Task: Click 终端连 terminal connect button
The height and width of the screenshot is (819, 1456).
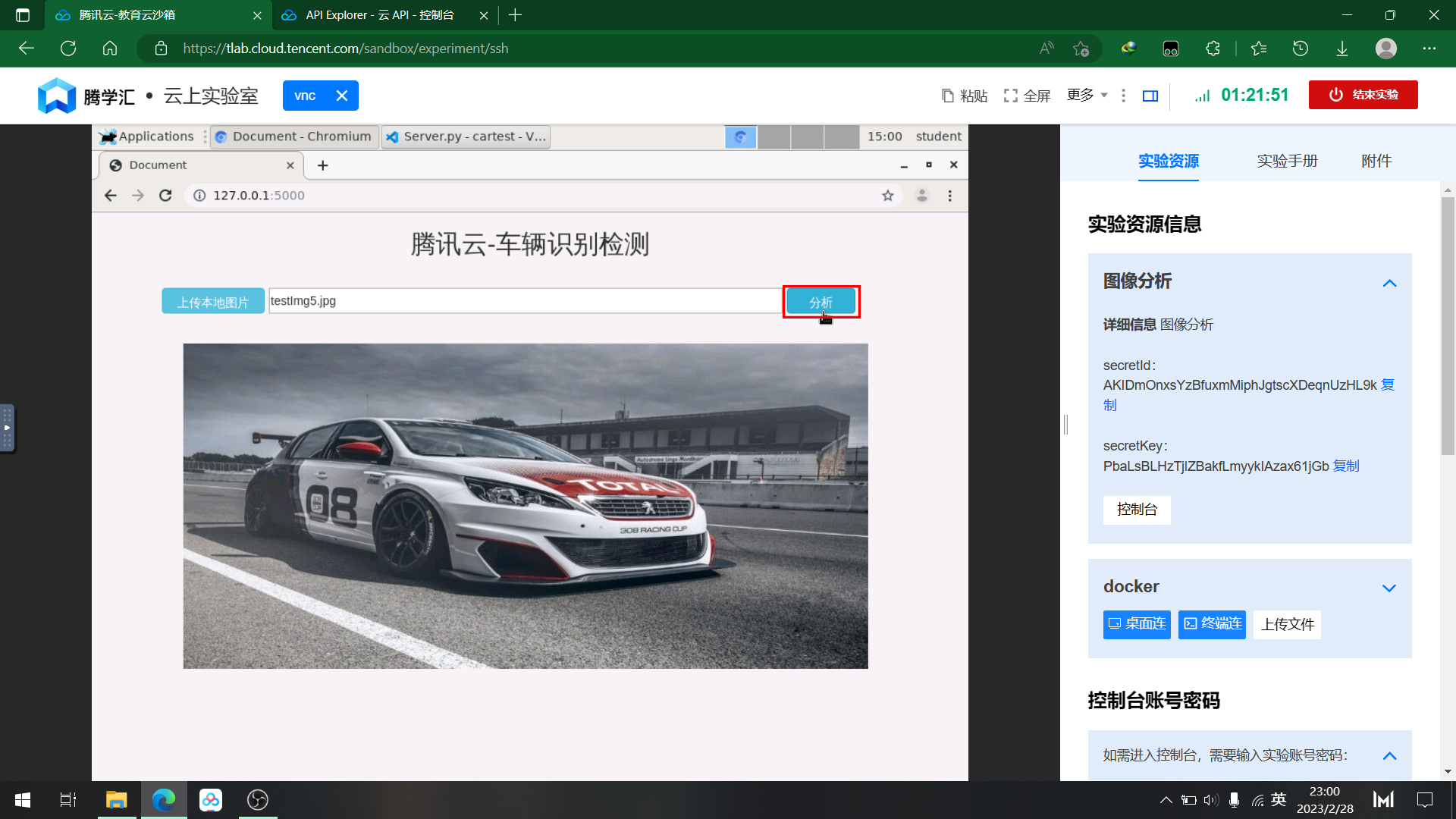Action: click(1212, 624)
